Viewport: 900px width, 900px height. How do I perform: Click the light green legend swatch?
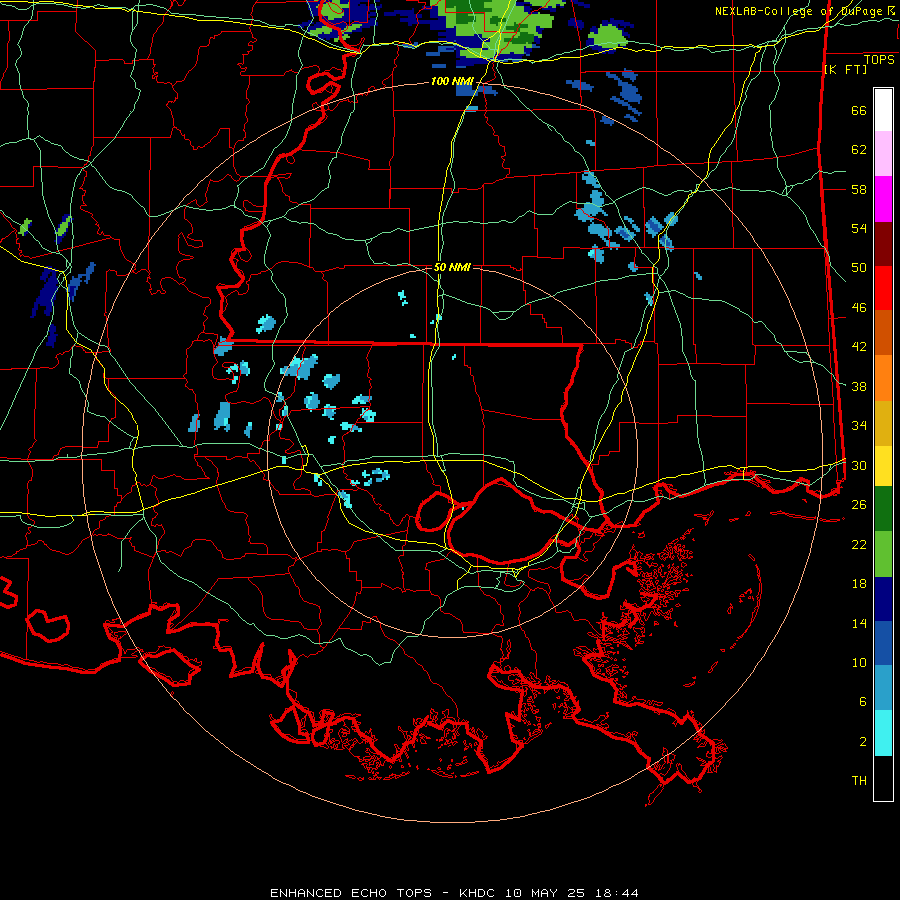point(883,554)
